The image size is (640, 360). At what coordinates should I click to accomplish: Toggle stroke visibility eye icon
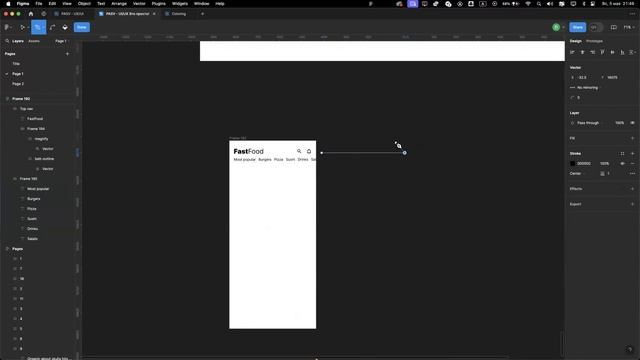622,163
